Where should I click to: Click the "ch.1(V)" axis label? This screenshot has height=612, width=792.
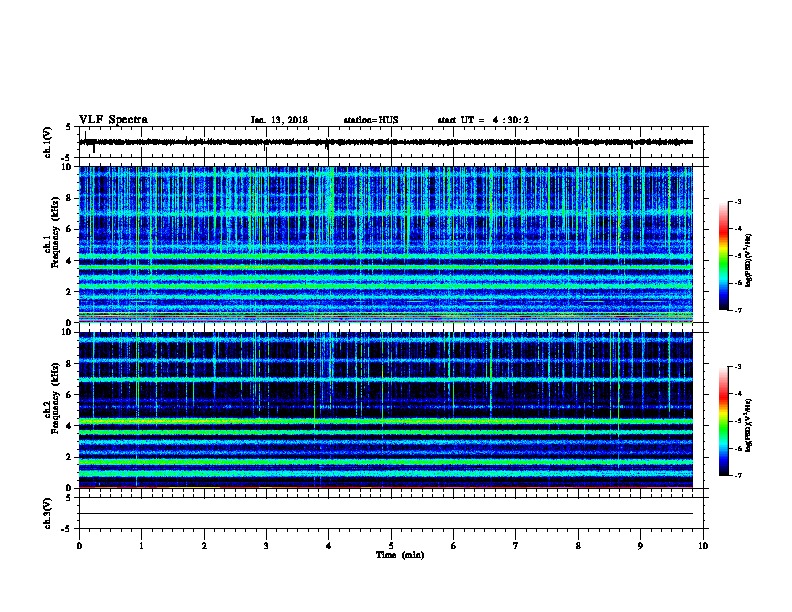point(47,142)
